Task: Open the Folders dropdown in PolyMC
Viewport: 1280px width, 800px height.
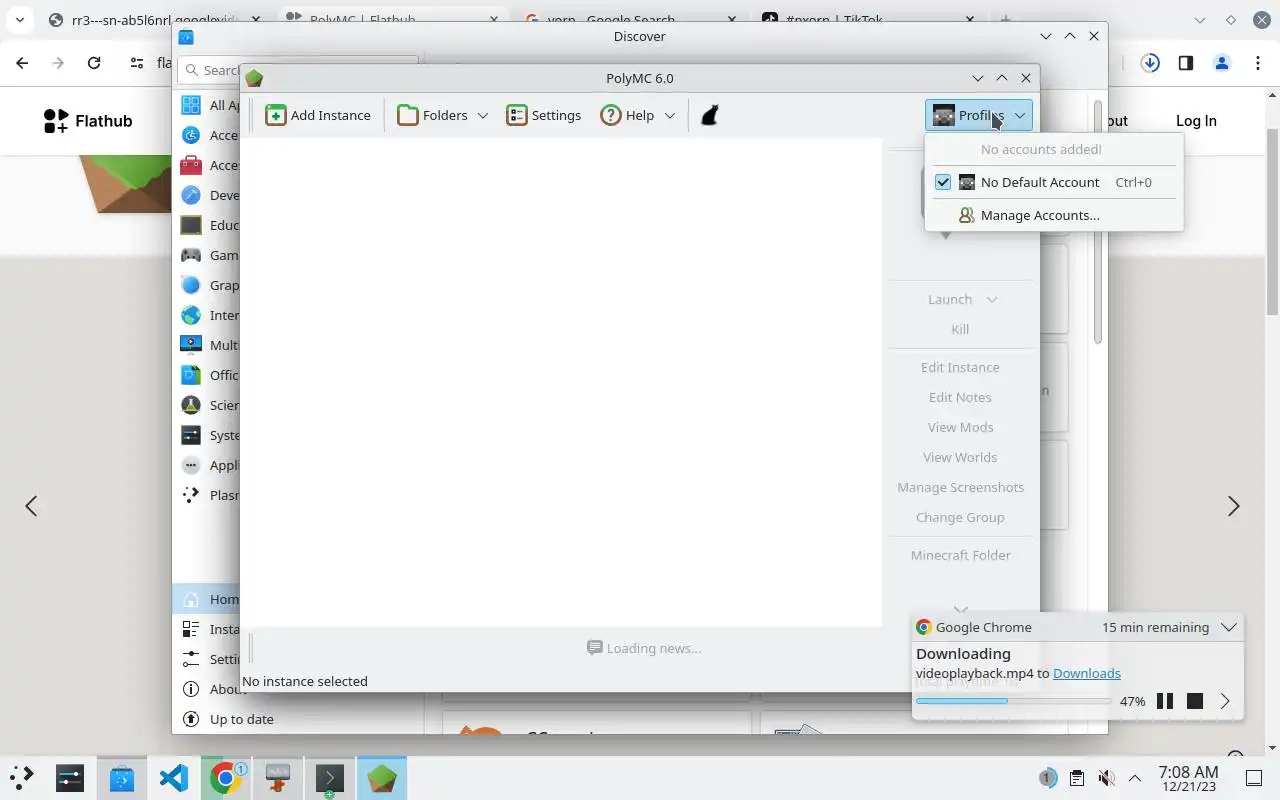Action: tap(443, 115)
